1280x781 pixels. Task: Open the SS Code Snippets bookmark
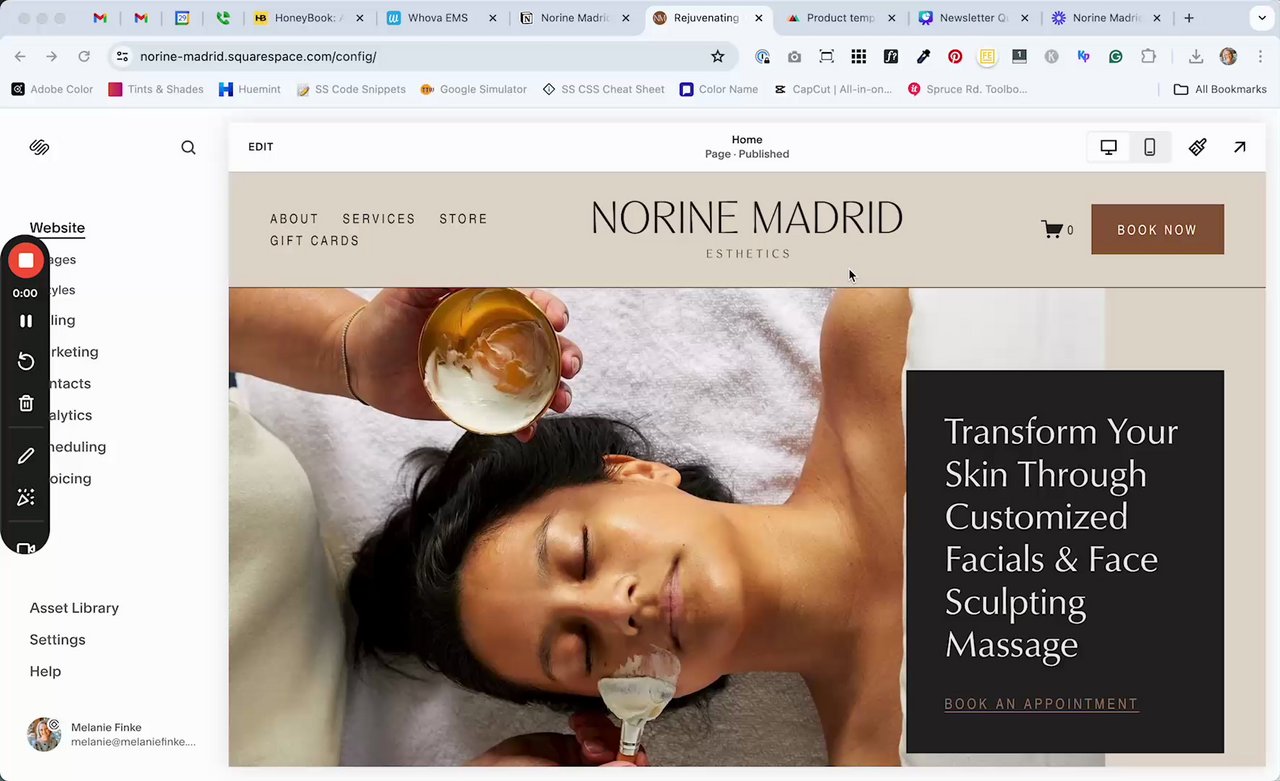click(x=351, y=89)
